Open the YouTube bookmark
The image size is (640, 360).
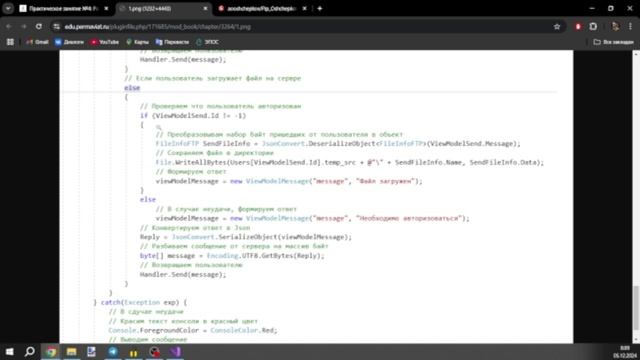coord(105,42)
